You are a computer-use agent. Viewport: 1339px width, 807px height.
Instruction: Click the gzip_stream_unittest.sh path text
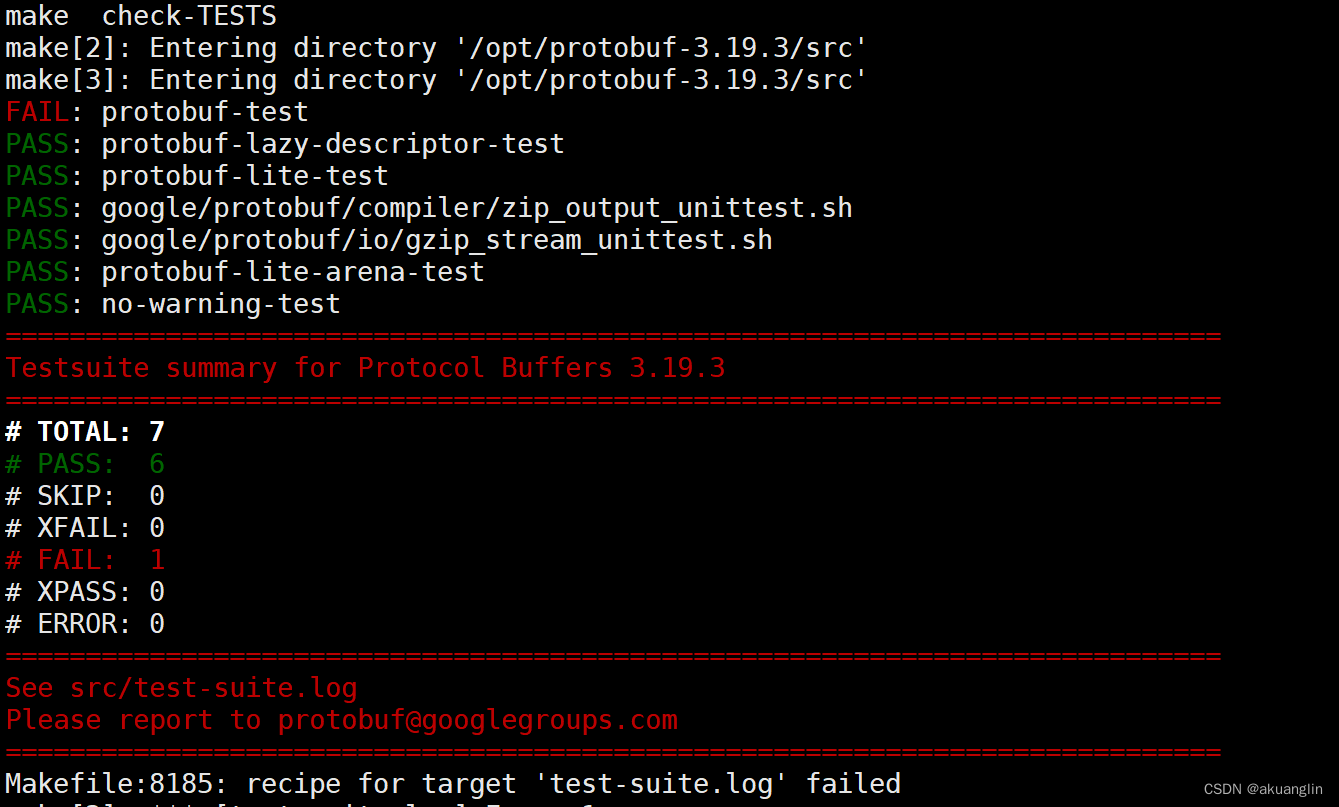437,240
